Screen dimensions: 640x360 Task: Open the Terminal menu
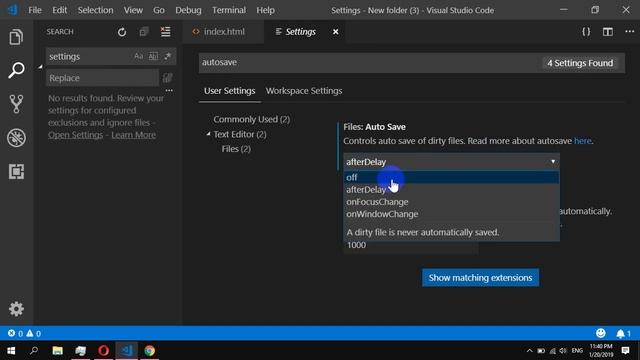[x=229, y=10]
